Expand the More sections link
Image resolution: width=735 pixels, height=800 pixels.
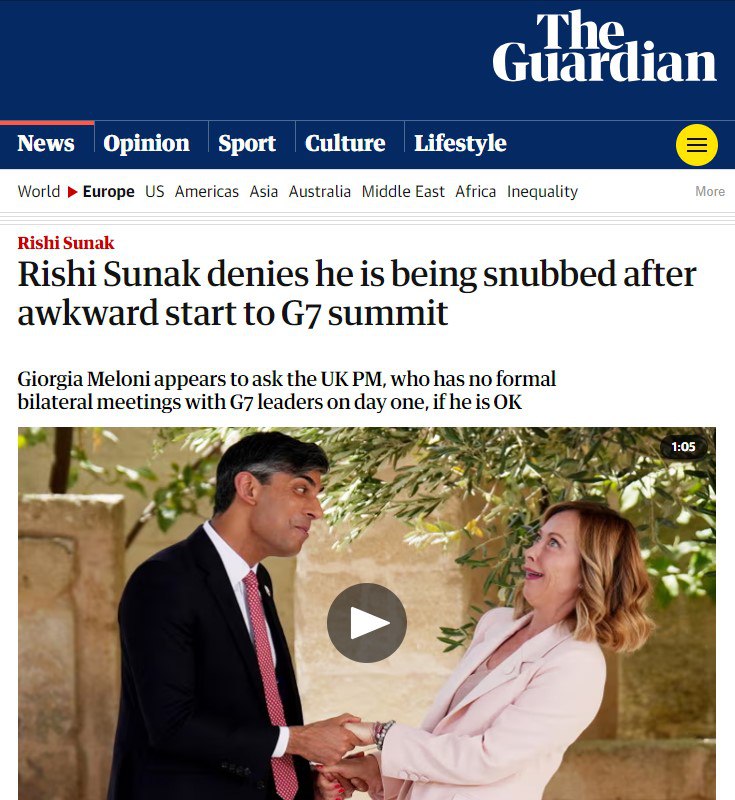710,192
